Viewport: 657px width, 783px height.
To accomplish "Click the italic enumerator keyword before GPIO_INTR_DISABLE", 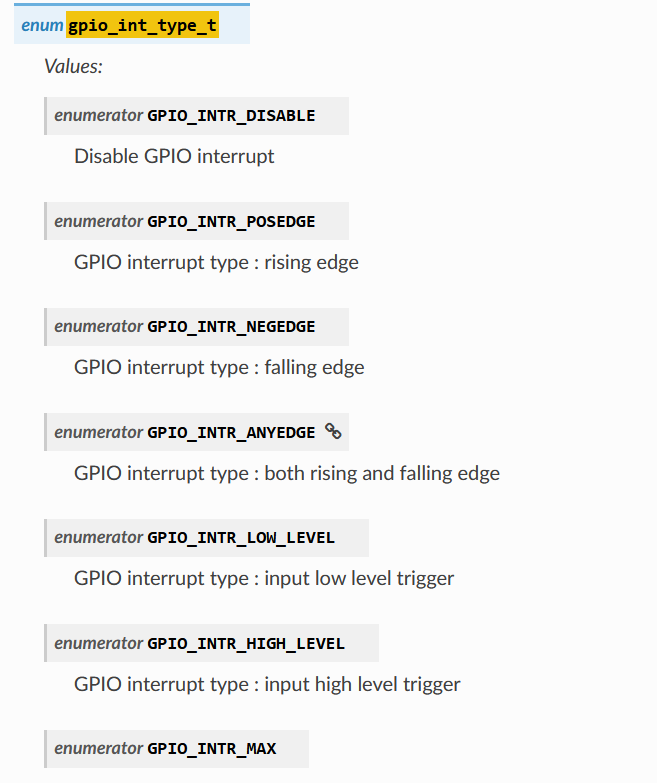I will 98,115.
